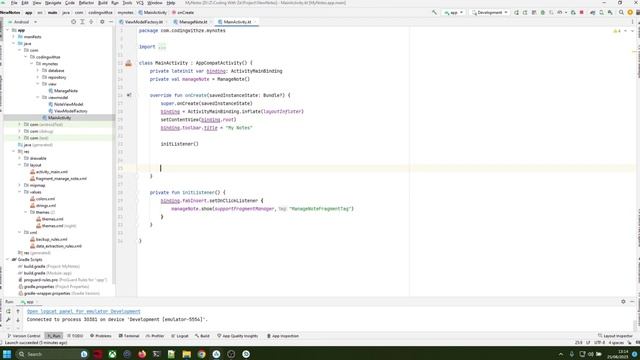Image resolution: width=640 pixels, height=360 pixels.
Task: Open the Refactor menu
Action: click(x=86, y=3)
